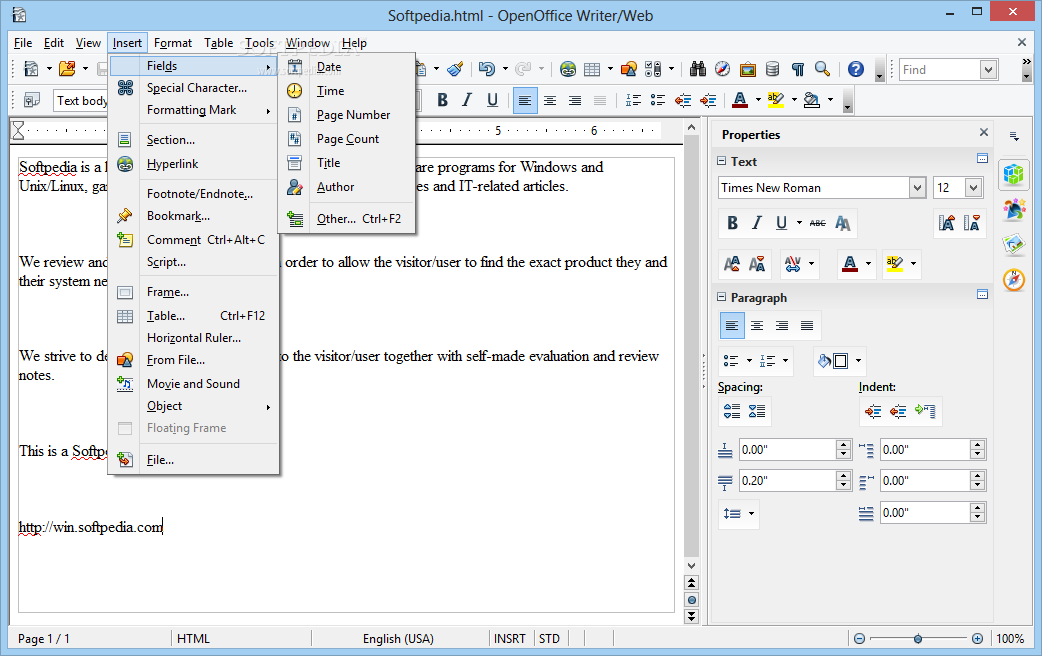Choose Special Character menu entry
Image resolution: width=1042 pixels, height=656 pixels.
pos(193,88)
